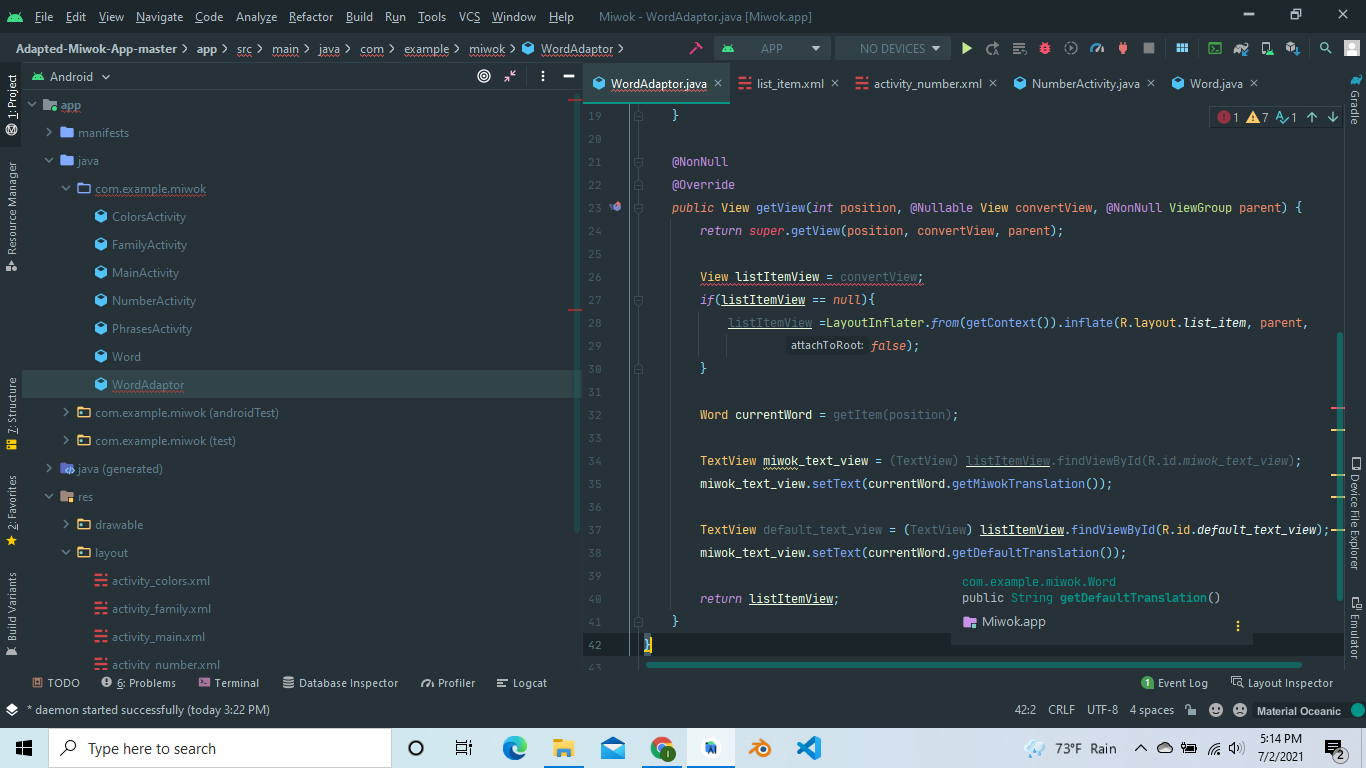Click the green Run Anything terminal icon

coord(1215,48)
